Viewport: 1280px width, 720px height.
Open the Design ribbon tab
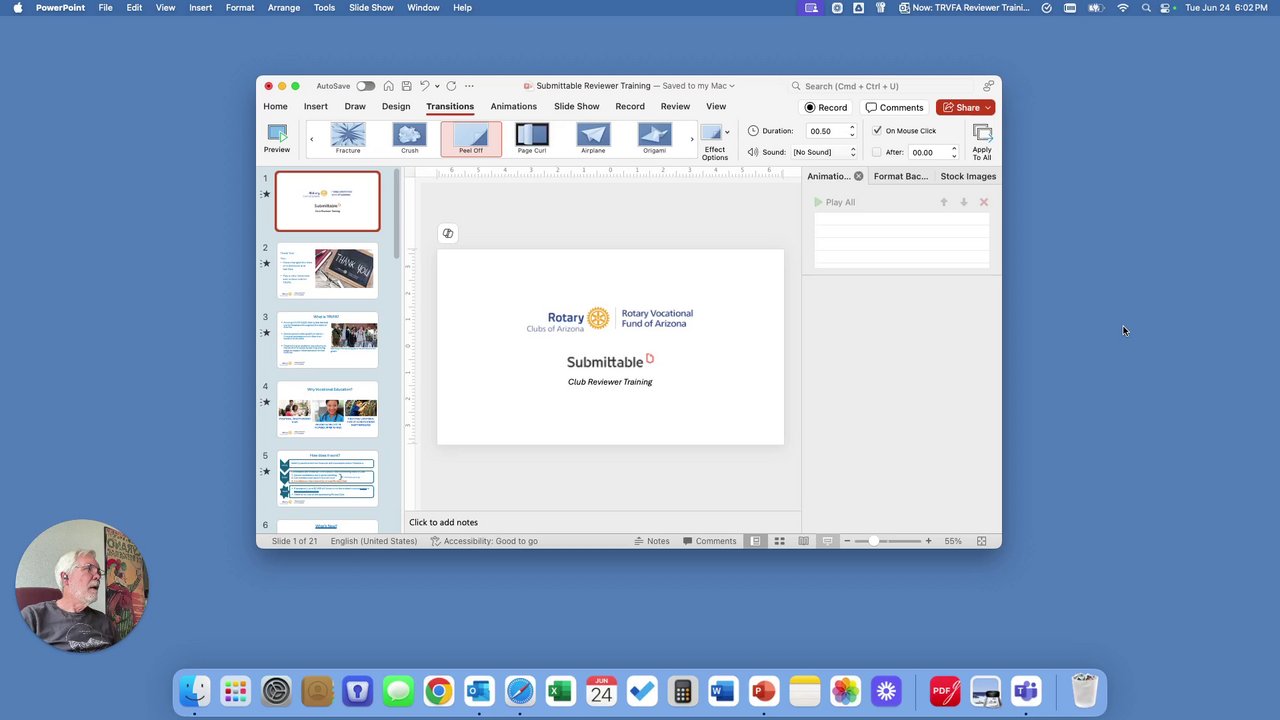point(396,106)
